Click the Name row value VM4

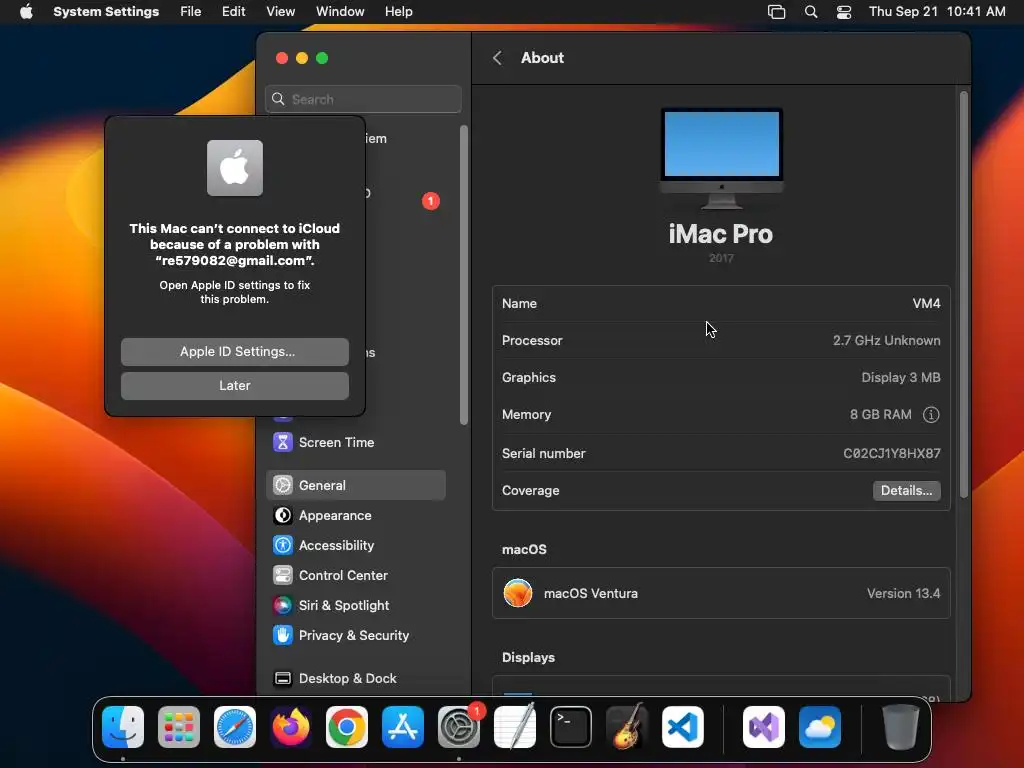tap(926, 304)
